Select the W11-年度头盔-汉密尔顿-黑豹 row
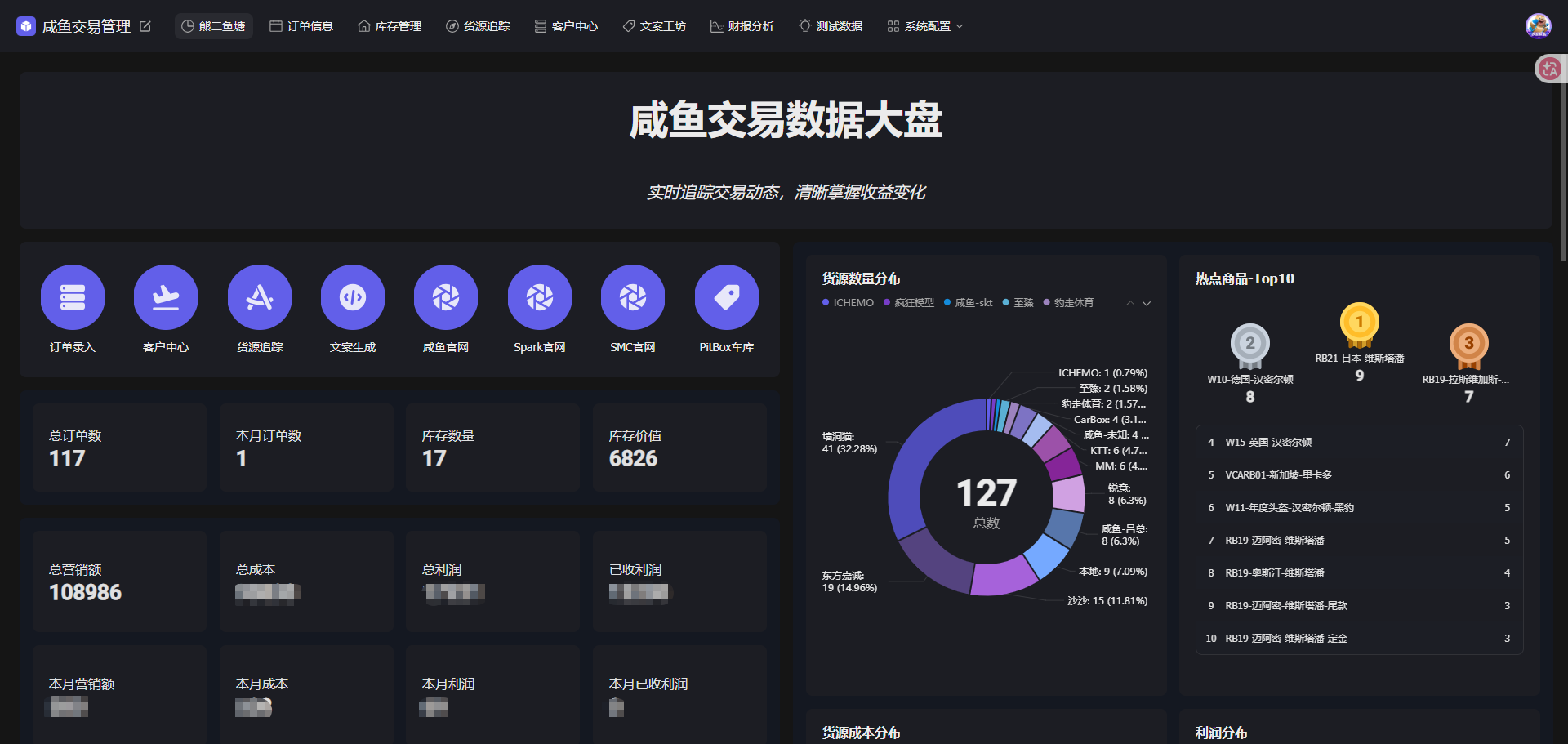Viewport: 1568px width, 744px height. click(x=1359, y=508)
